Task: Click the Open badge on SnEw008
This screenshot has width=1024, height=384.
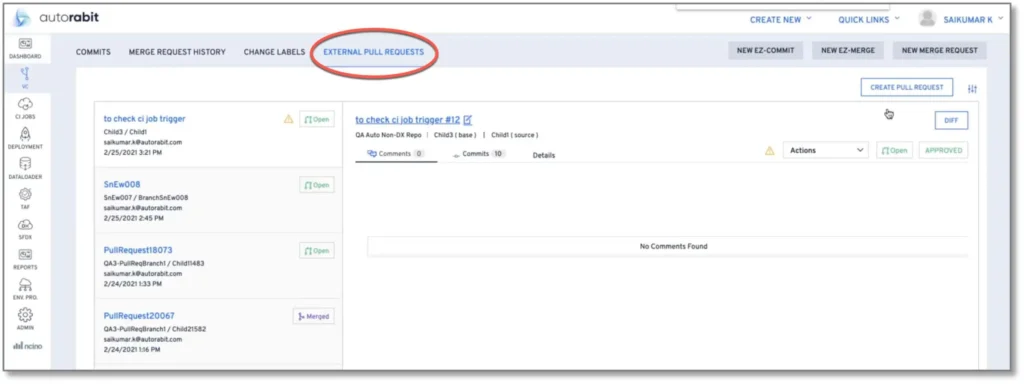Action: pos(317,185)
